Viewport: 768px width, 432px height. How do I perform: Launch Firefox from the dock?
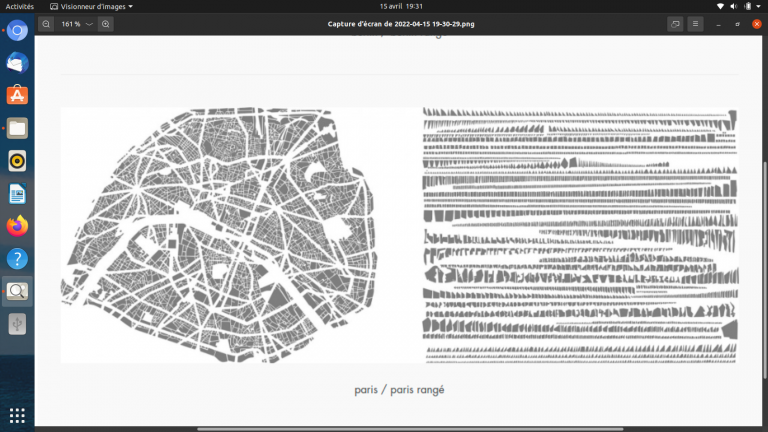(x=17, y=226)
